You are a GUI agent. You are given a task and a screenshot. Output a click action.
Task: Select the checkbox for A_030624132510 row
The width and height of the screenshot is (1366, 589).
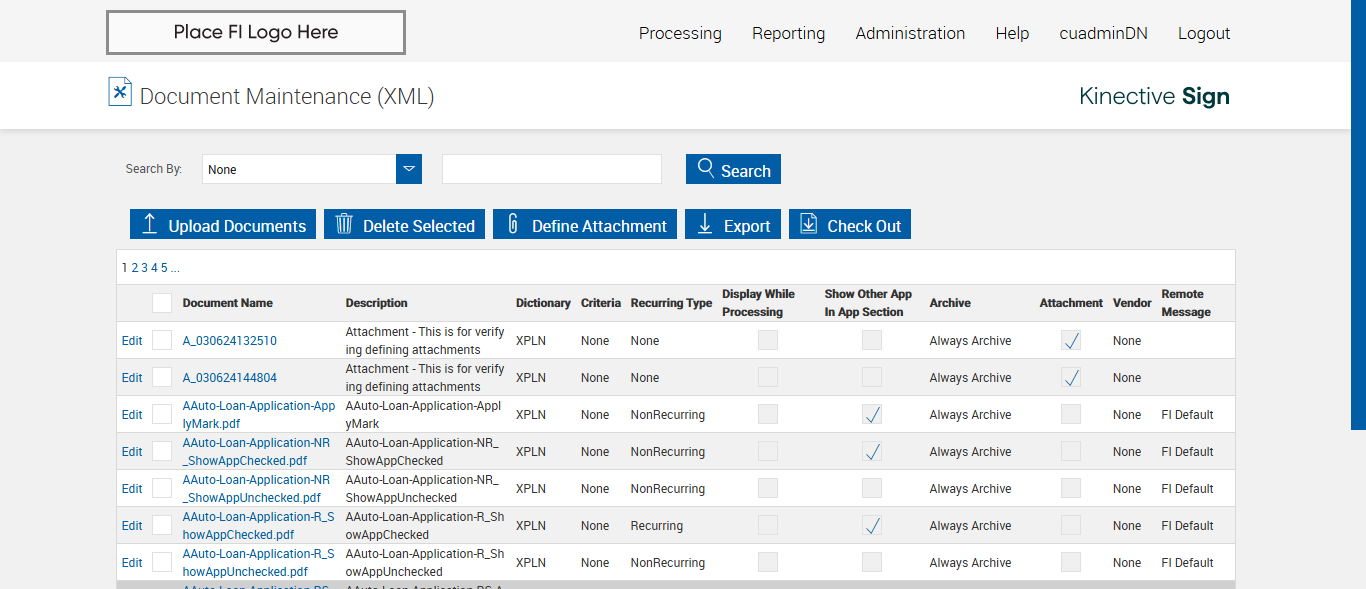[162, 340]
